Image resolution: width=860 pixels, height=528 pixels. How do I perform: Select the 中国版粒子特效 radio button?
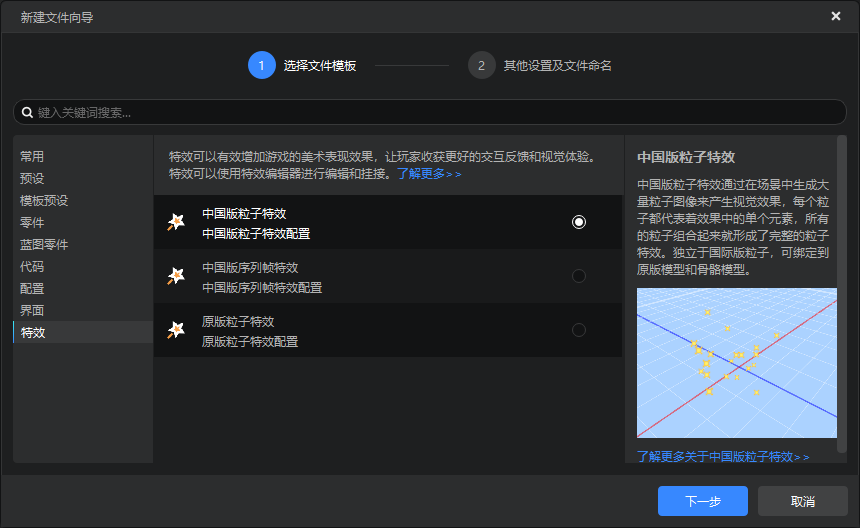[579, 222]
